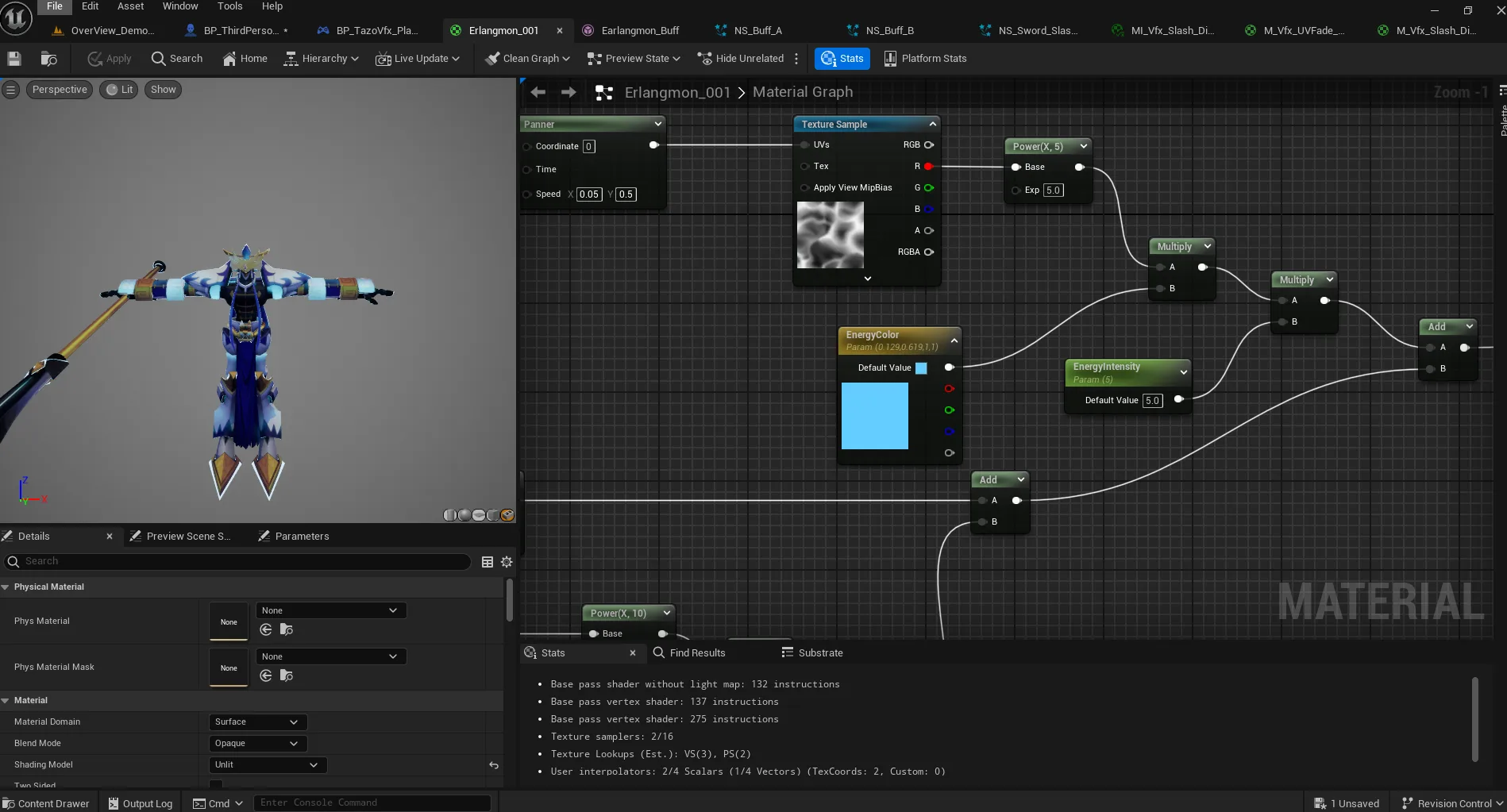This screenshot has height=812, width=1507.
Task: Open the Preview State dropdown
Action: [x=633, y=59]
